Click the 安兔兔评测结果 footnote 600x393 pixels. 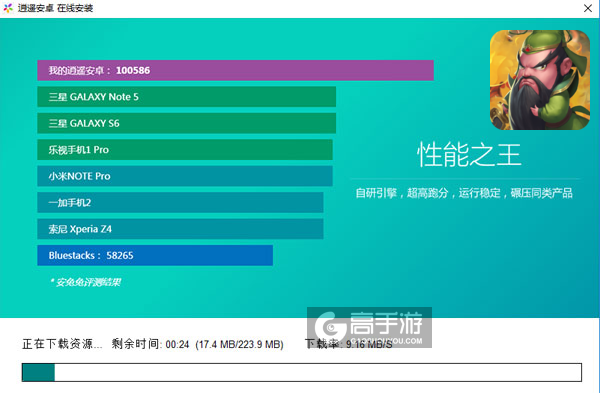[85, 282]
